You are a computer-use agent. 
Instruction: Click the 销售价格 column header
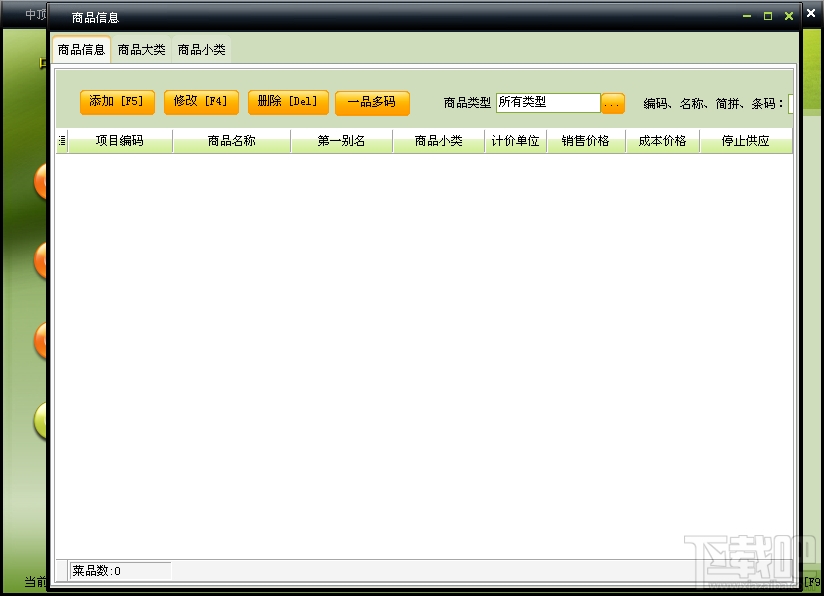coord(586,140)
